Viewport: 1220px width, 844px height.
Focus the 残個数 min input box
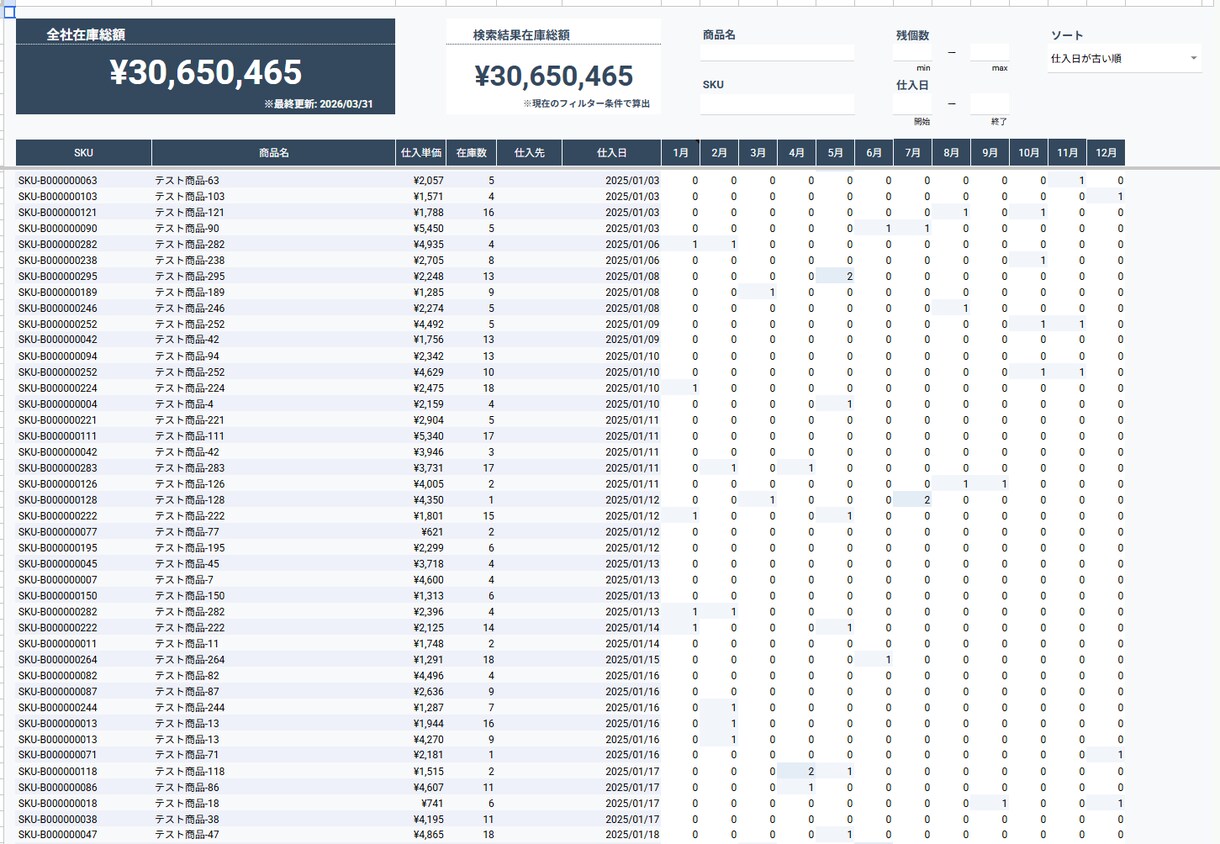tap(912, 53)
